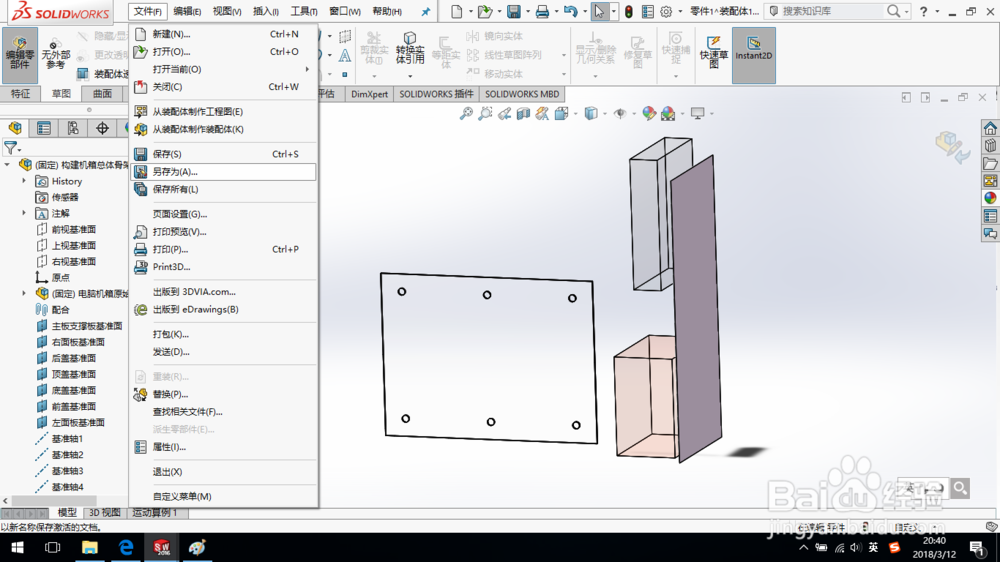This screenshot has height=562, width=1000.
Task: Click the Undo arrow icon
Action: pos(571,11)
